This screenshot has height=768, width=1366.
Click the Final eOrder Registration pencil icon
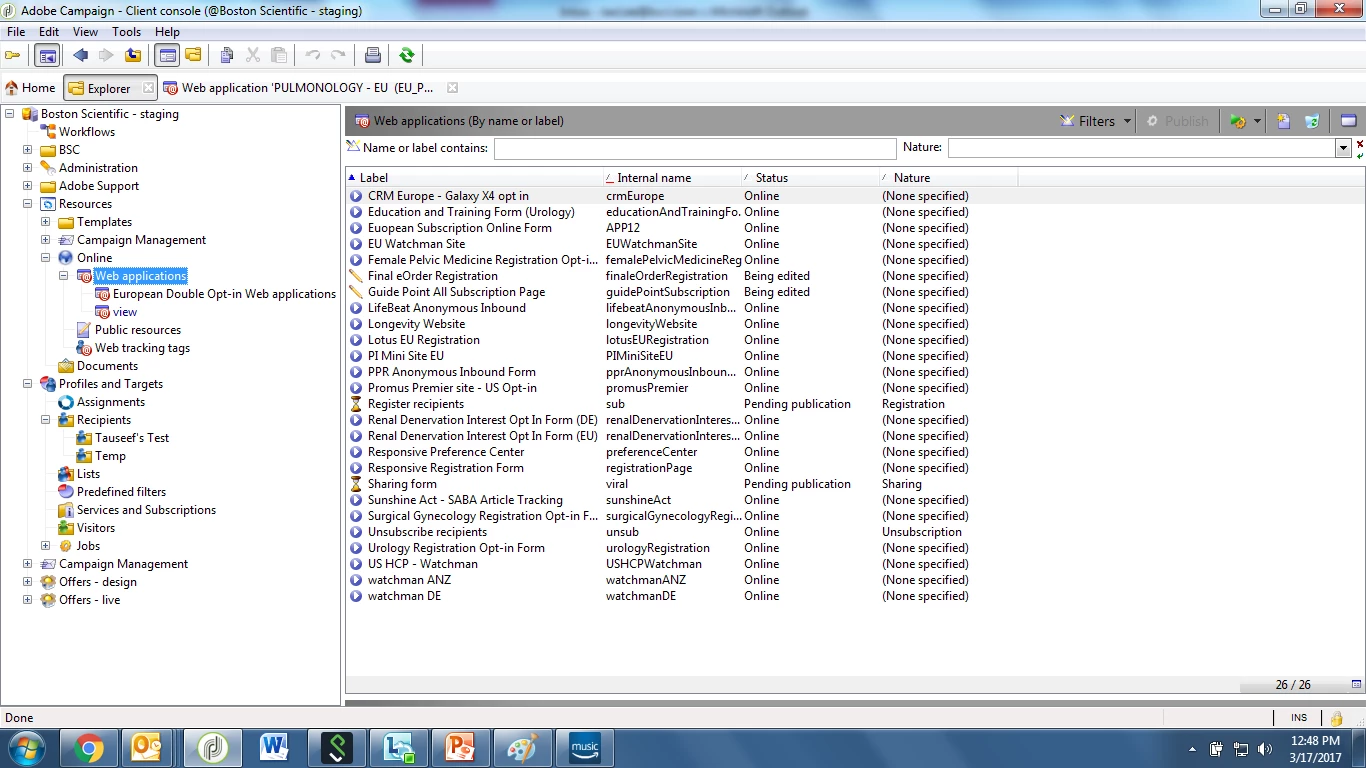tap(356, 276)
